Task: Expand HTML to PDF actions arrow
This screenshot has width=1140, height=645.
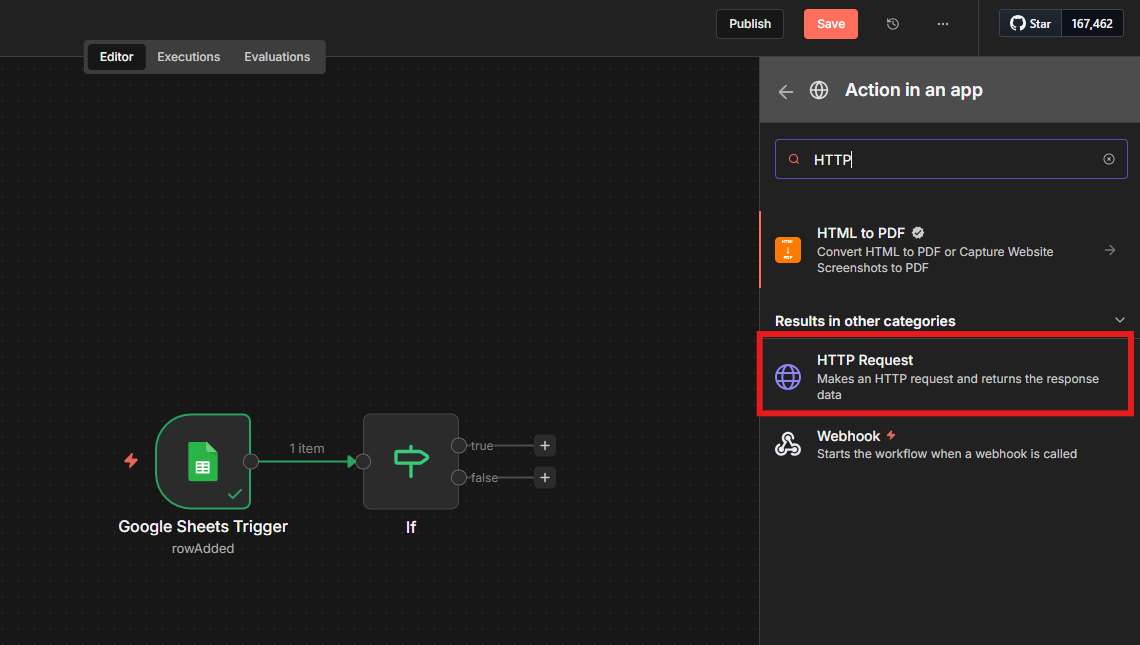Action: point(1110,250)
